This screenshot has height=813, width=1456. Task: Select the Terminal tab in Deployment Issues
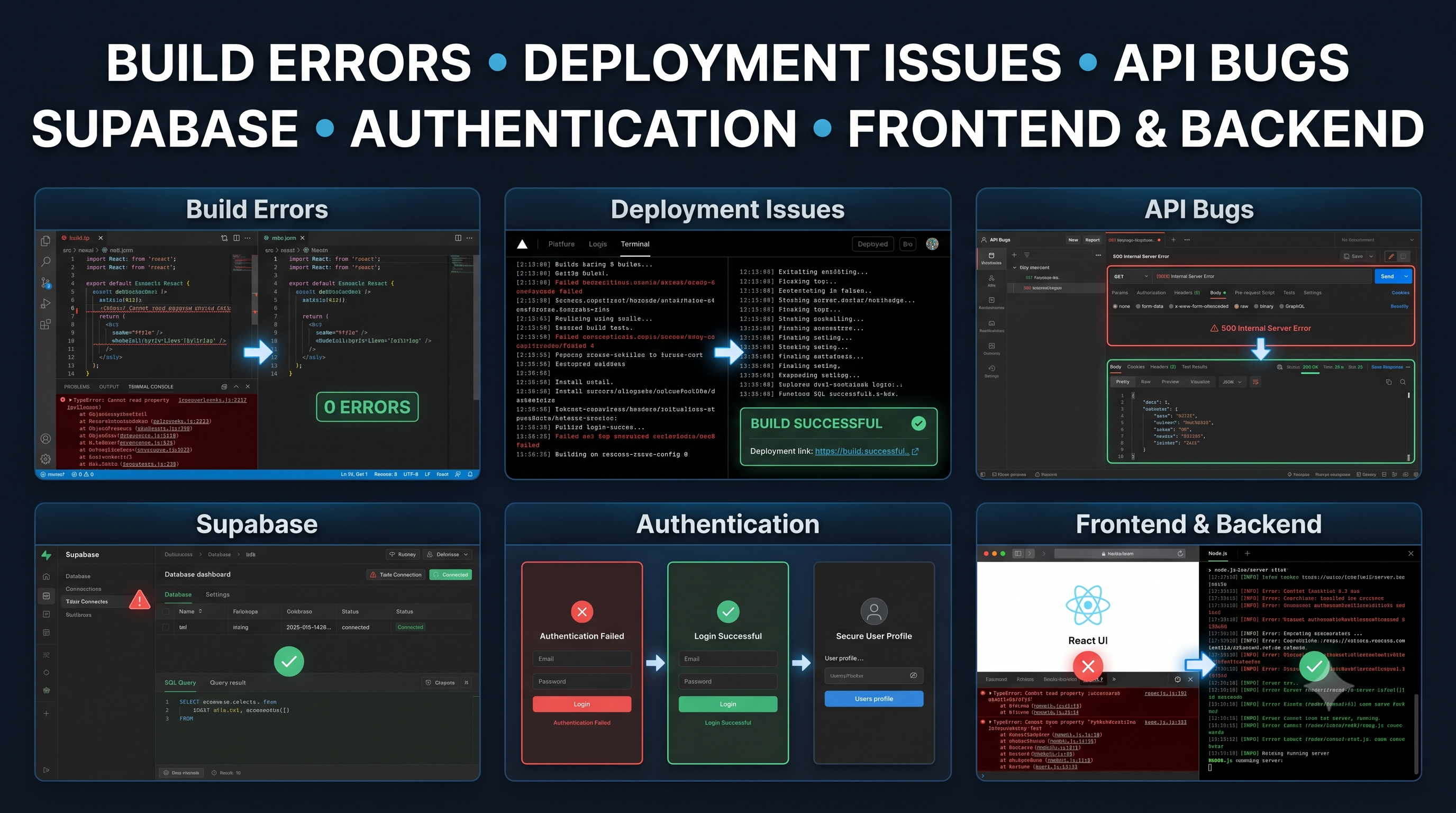click(x=635, y=244)
